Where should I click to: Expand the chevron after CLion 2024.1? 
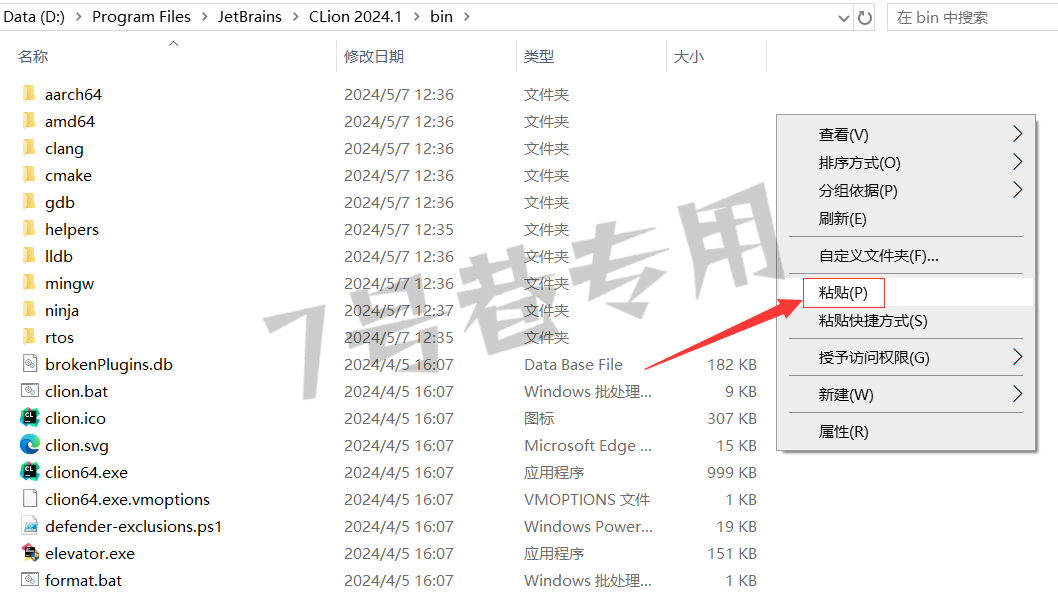(416, 17)
